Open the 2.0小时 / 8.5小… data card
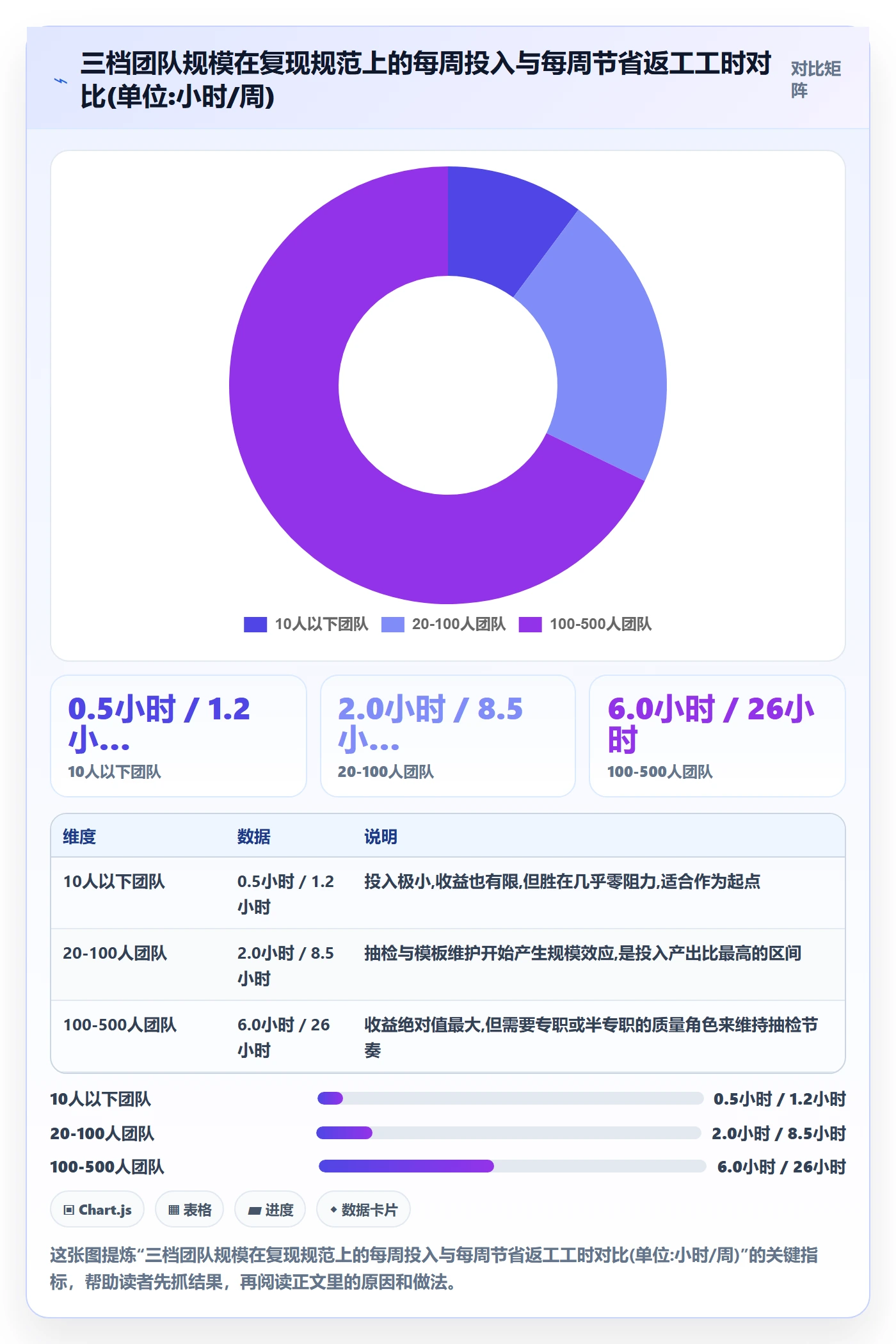Image resolution: width=896 pixels, height=1344 pixels. click(x=448, y=736)
